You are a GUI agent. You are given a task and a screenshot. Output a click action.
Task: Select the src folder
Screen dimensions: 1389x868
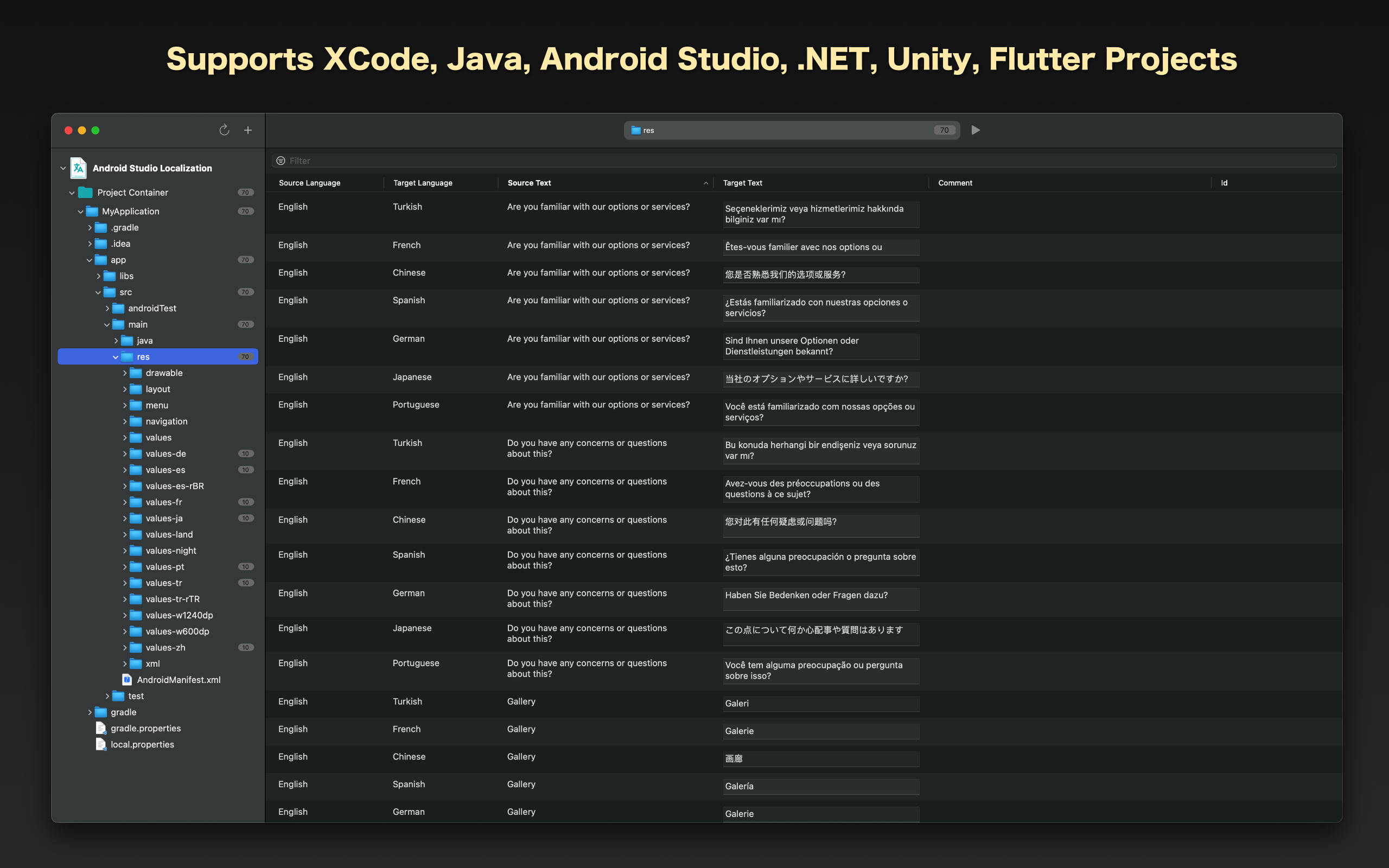[158, 292]
